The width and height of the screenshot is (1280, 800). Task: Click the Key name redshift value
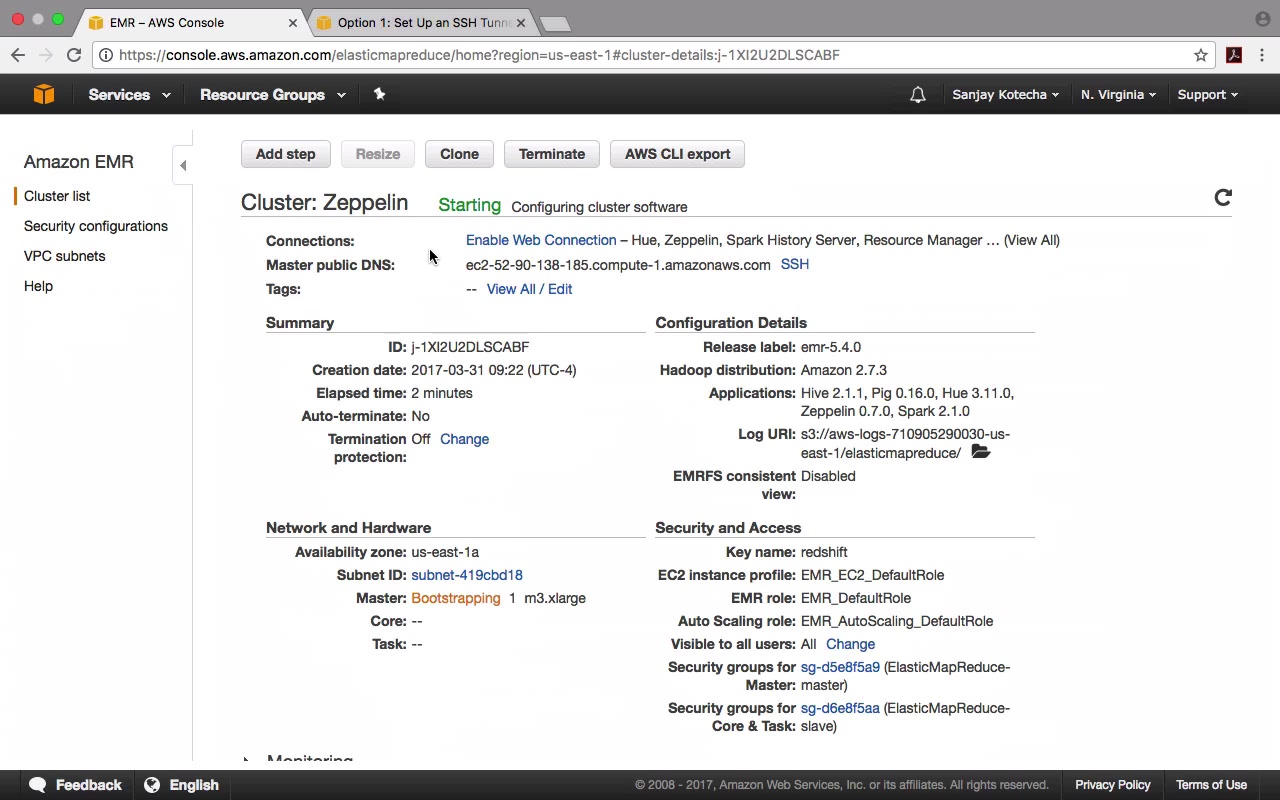[x=824, y=552]
